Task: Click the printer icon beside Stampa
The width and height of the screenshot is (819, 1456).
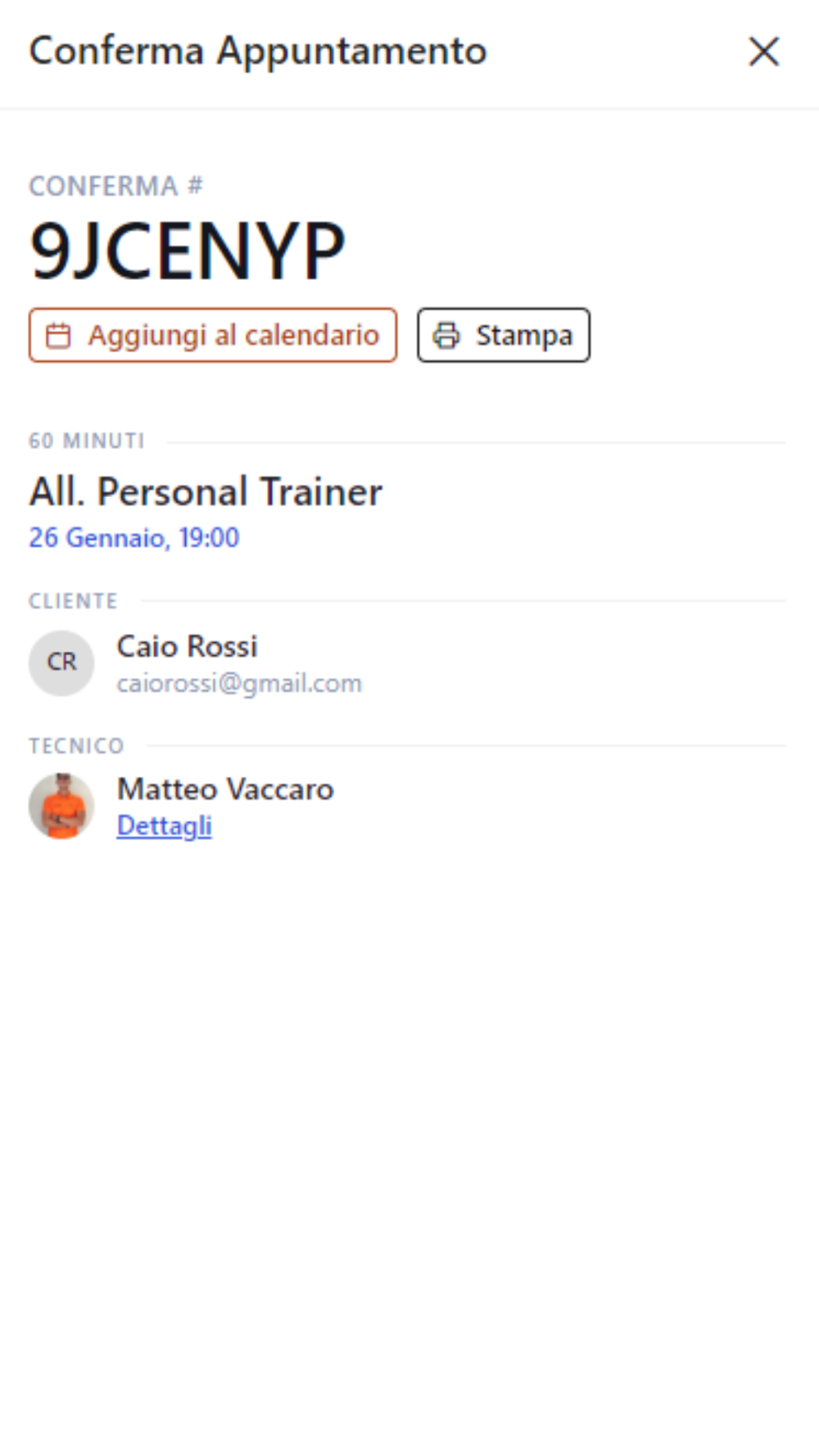Action: point(446,336)
